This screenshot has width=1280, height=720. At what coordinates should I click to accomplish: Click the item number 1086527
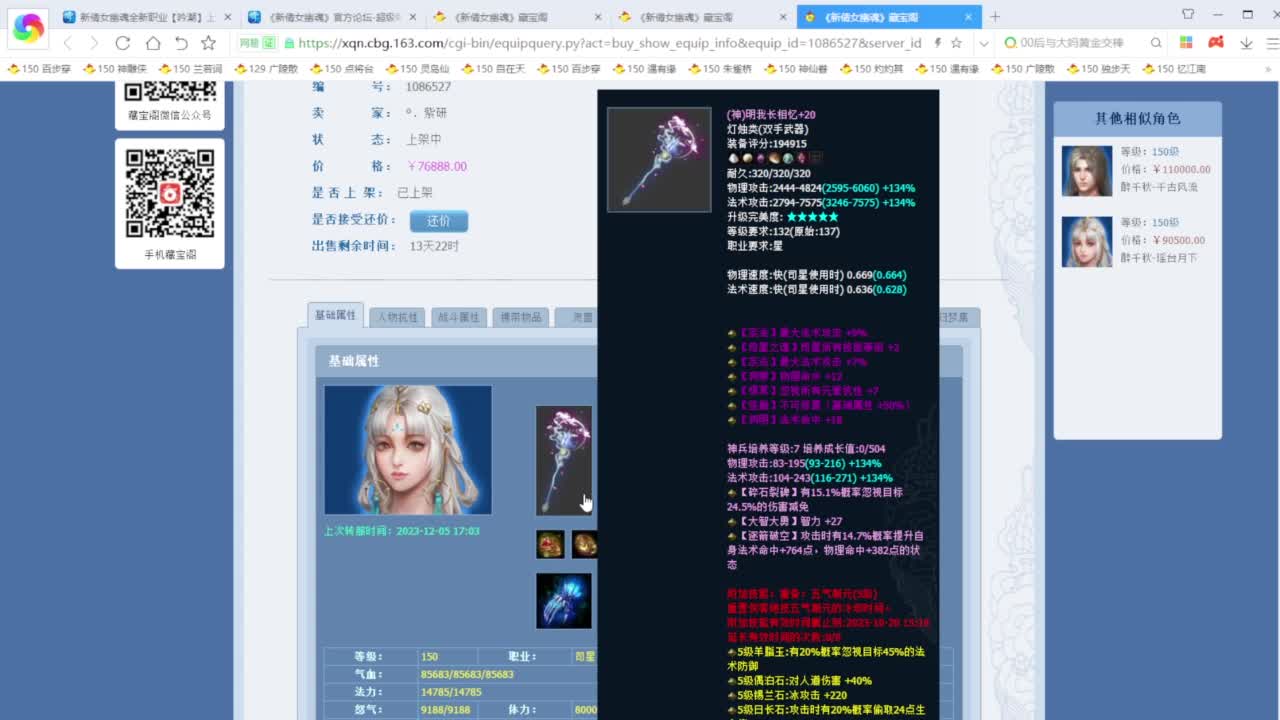[x=428, y=87]
